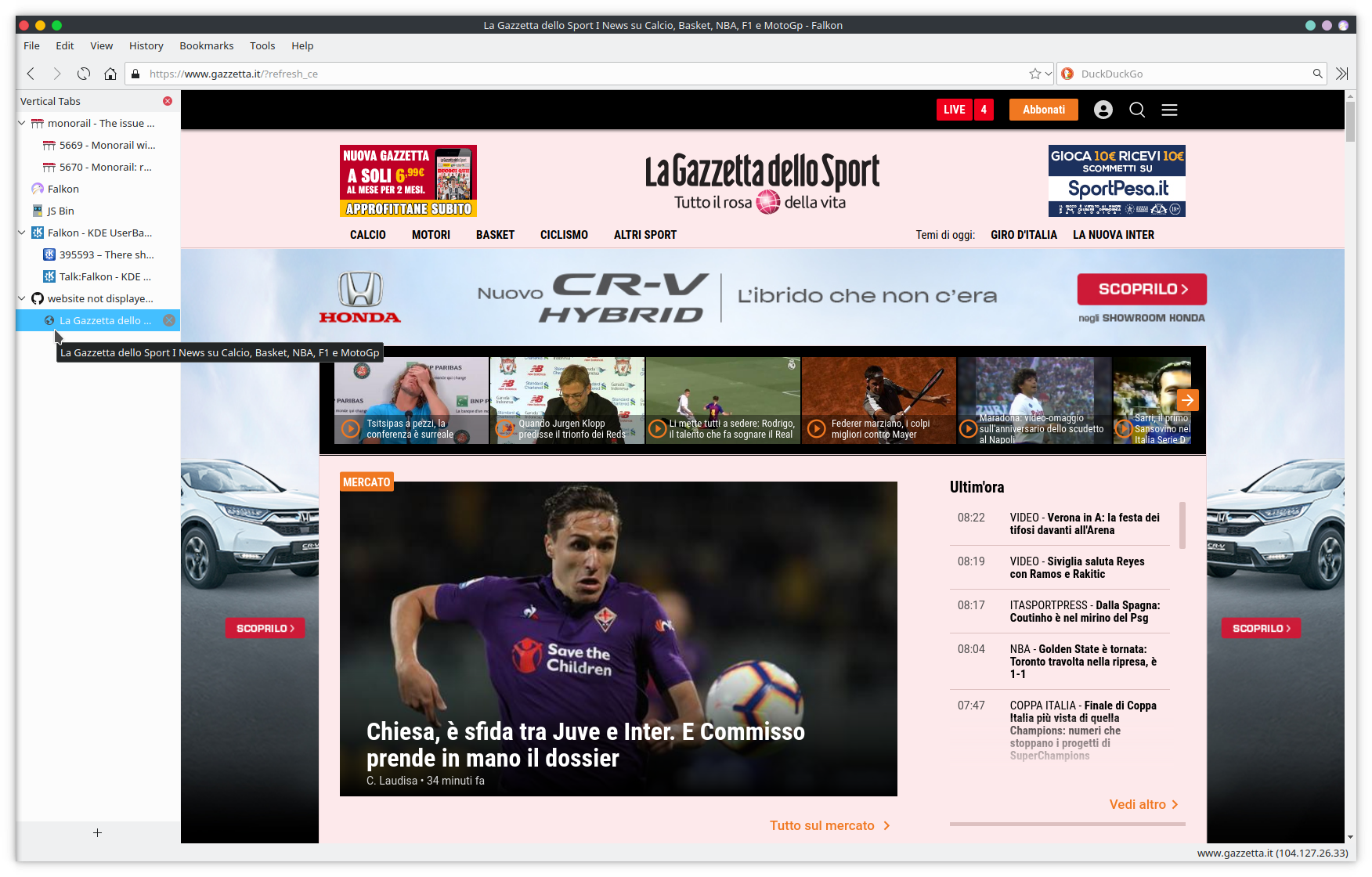Open Golden State è tornata news
Screen dimensions: 1372x877
[x=1085, y=662]
